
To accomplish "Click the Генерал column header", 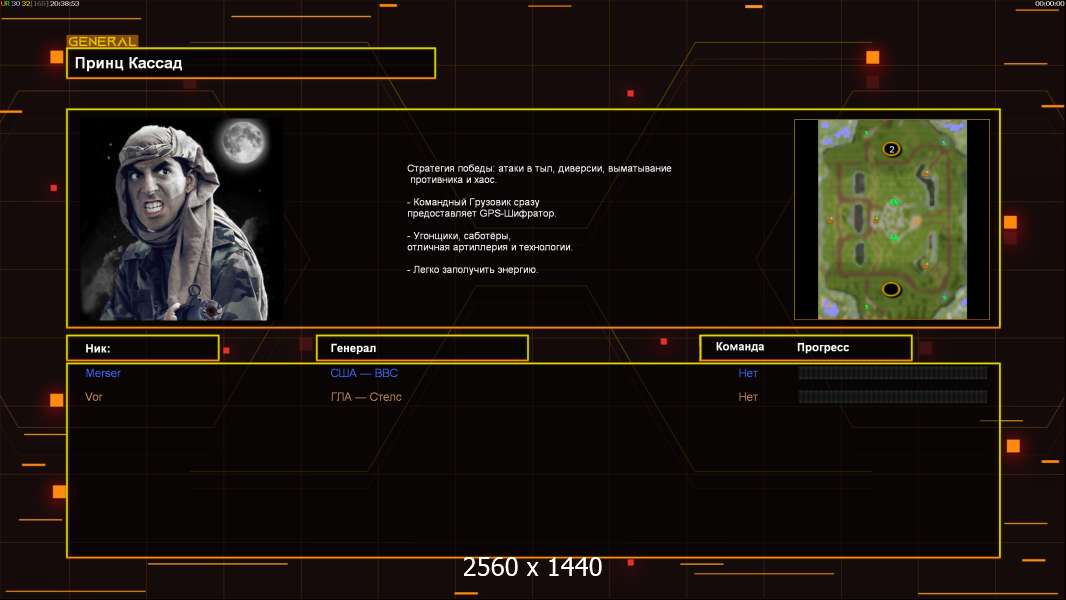I will (x=422, y=348).
